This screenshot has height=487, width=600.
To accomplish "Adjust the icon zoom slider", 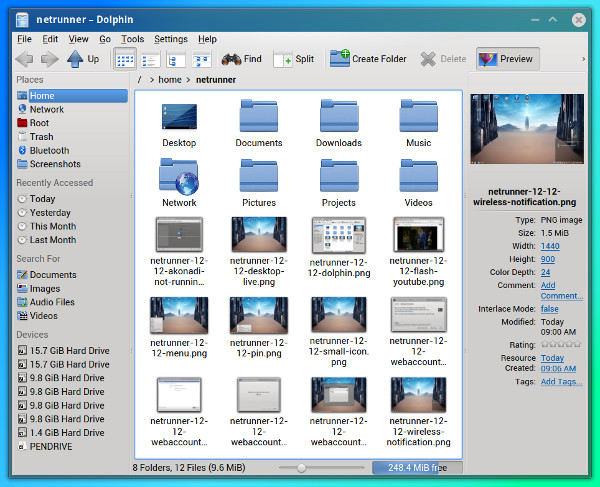I will (302, 468).
